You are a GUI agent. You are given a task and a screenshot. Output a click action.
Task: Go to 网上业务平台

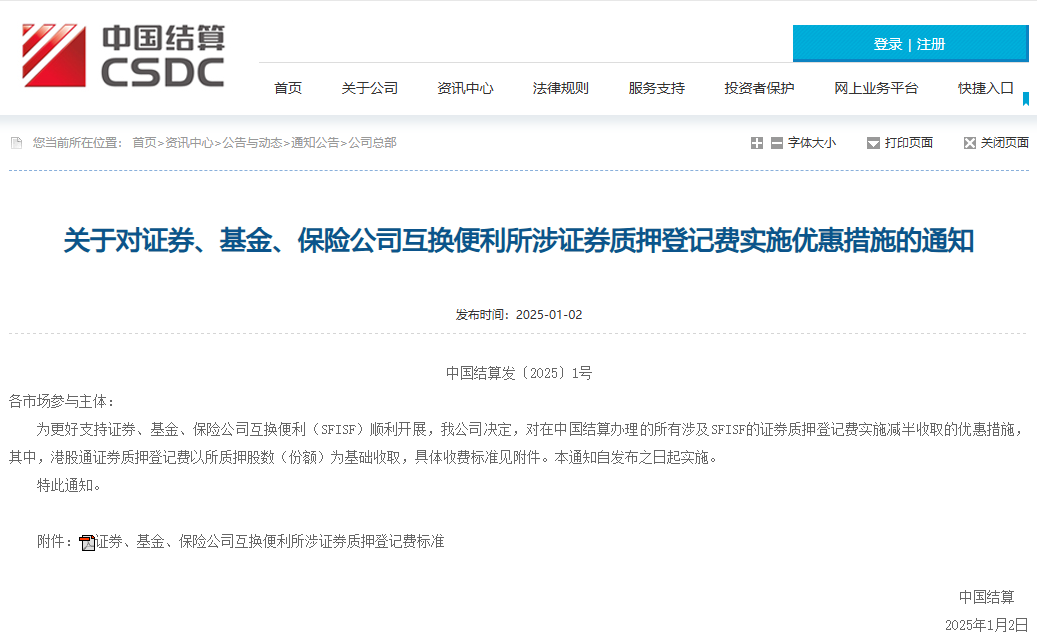pyautogui.click(x=876, y=88)
